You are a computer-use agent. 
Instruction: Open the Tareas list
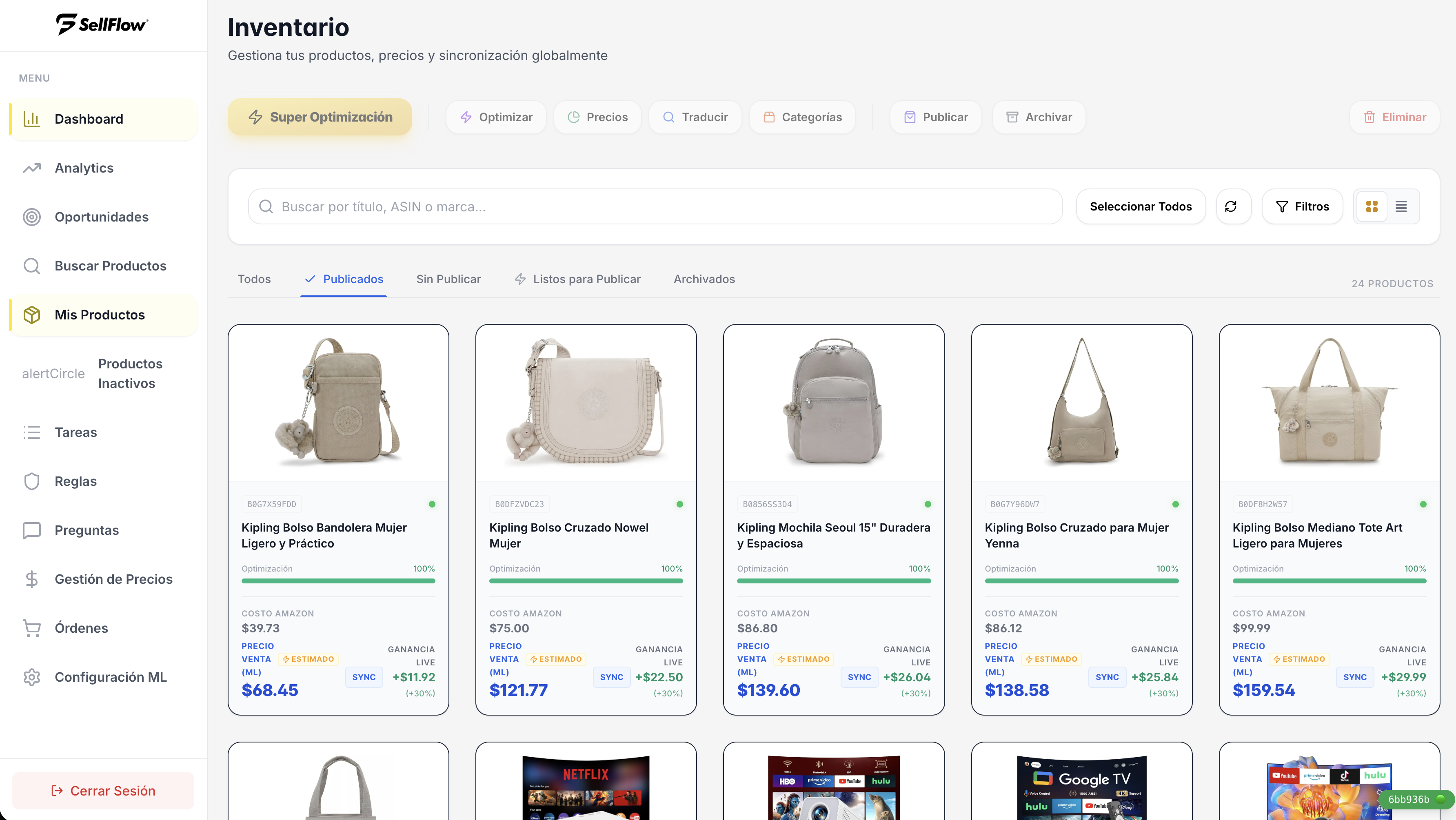(x=76, y=432)
